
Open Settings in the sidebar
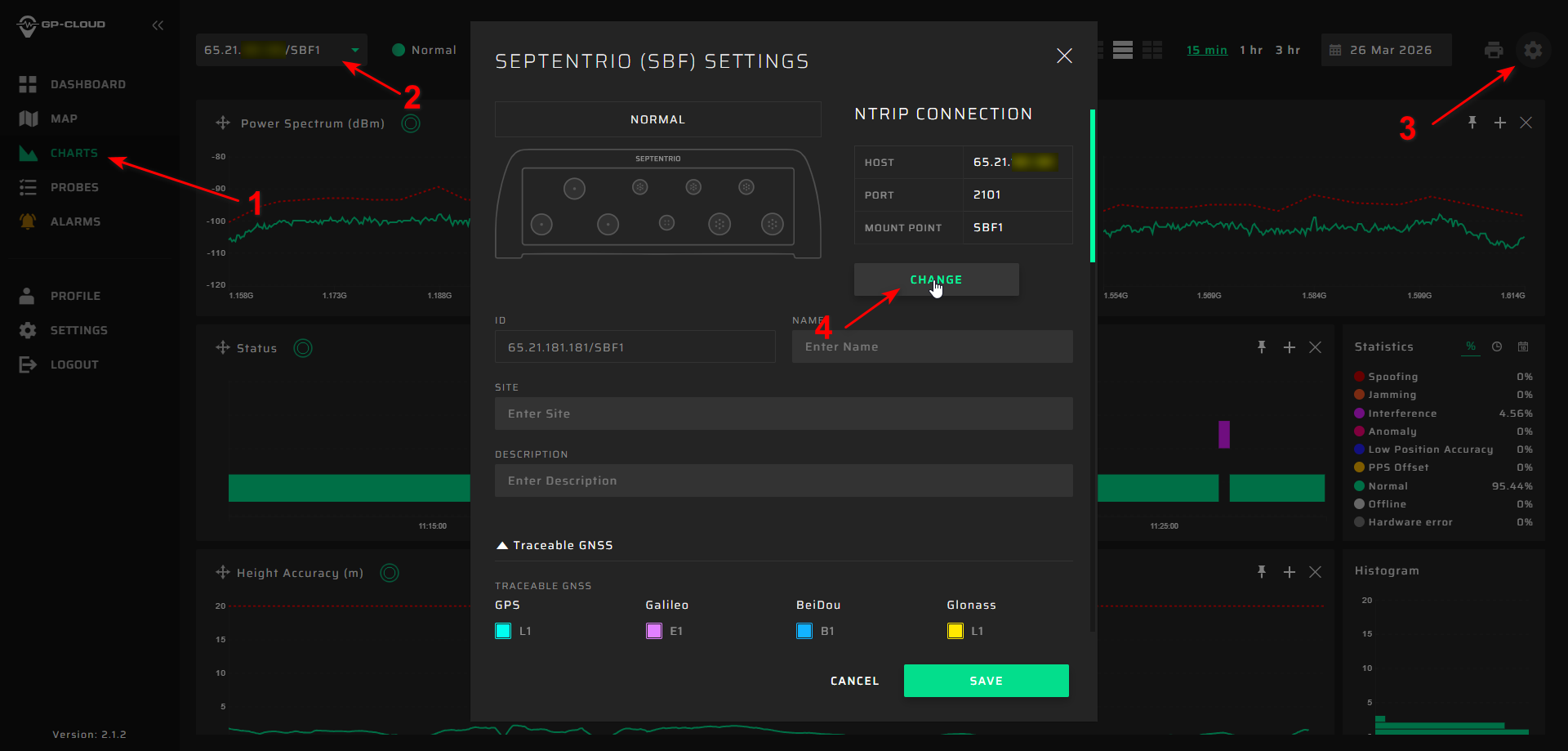(x=63, y=330)
